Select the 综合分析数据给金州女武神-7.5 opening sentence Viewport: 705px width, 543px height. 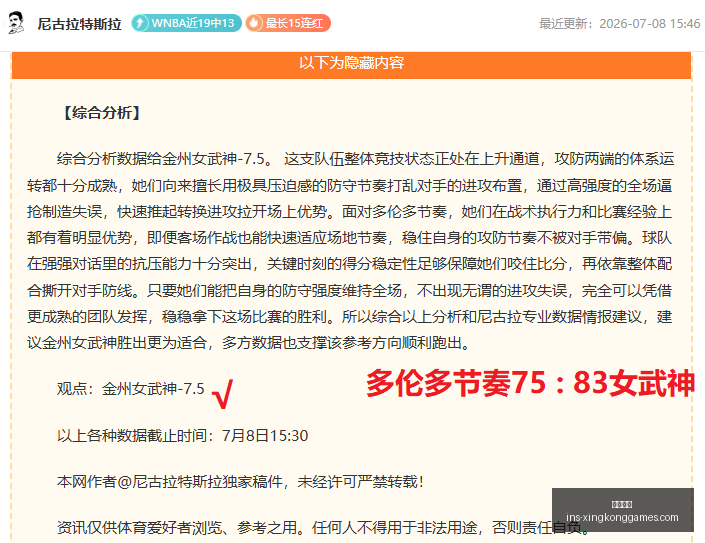pyautogui.click(x=164, y=159)
